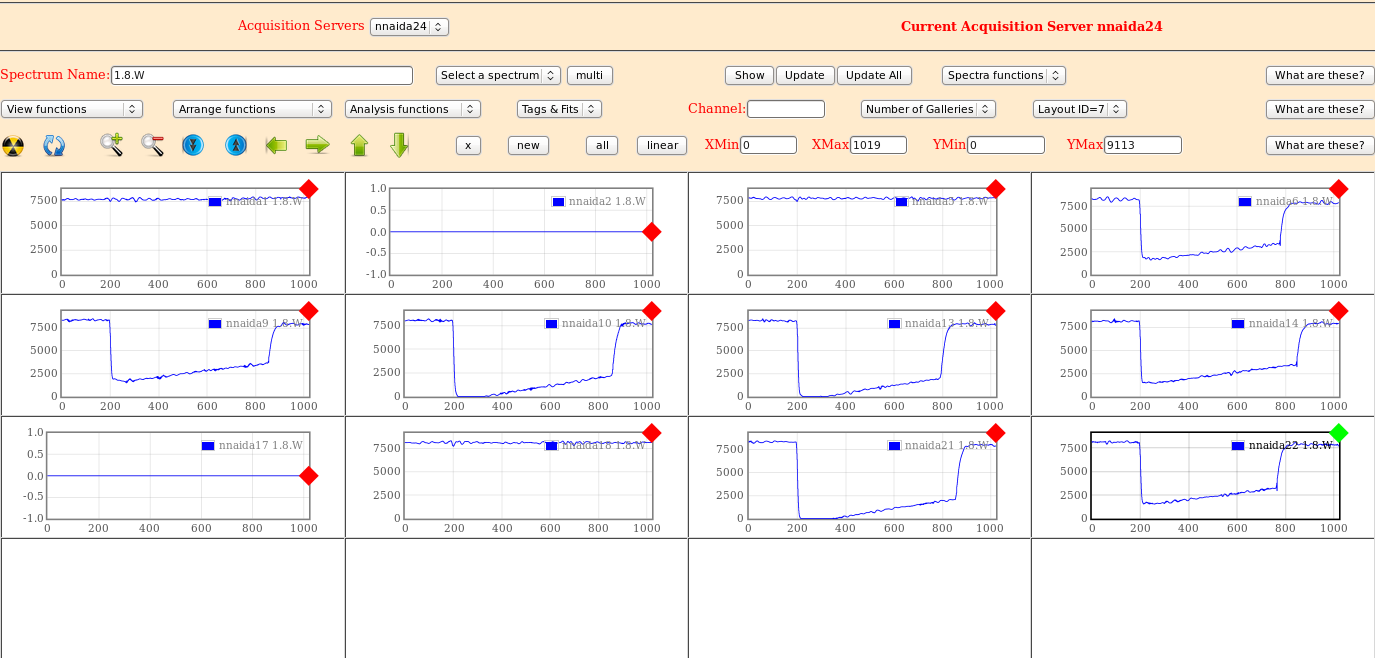Expand the Select a spectrum dropdown

pos(498,75)
